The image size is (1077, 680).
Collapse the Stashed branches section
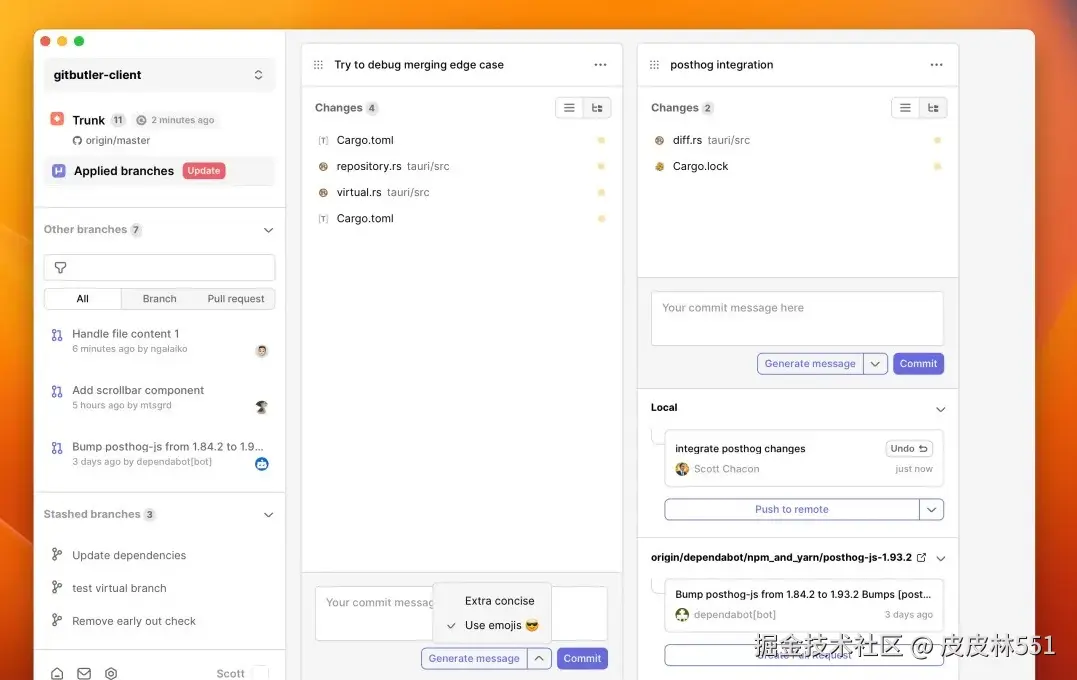pyautogui.click(x=269, y=514)
